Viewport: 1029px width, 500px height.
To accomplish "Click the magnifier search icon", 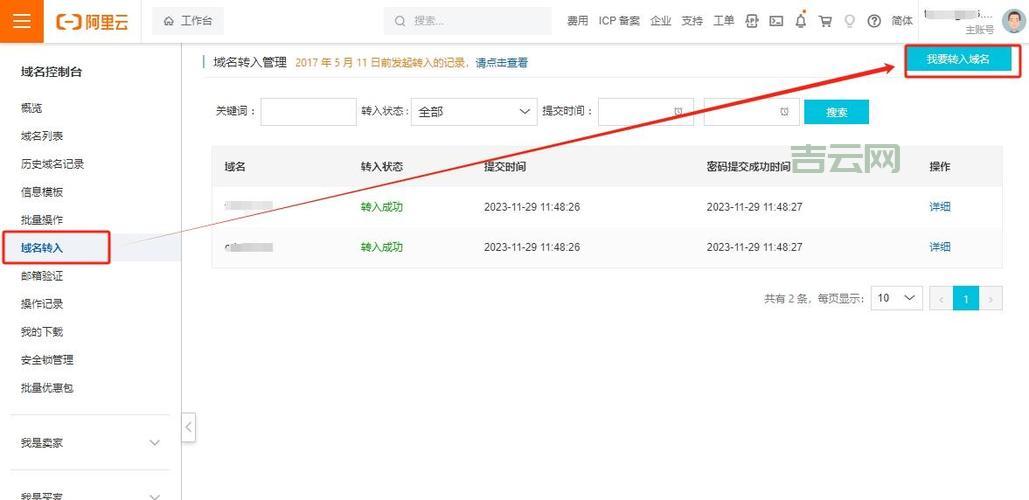I will [400, 21].
